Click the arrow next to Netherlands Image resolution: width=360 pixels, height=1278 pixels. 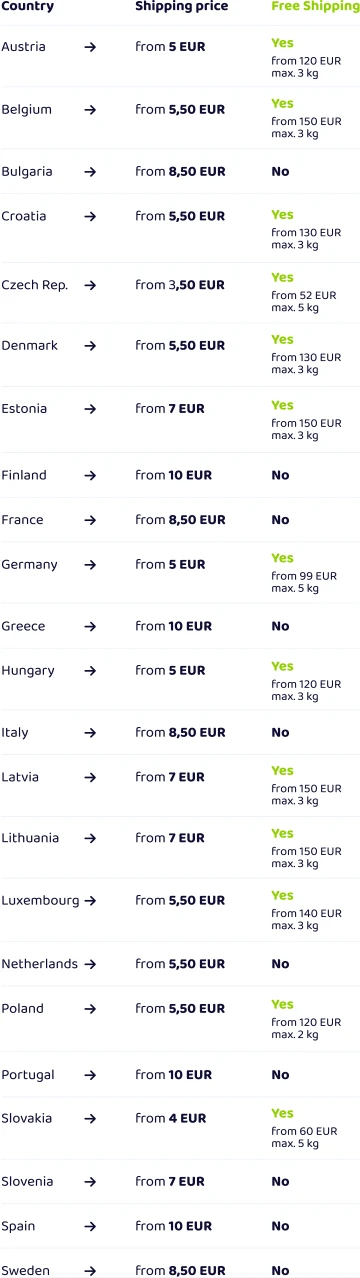pos(90,964)
